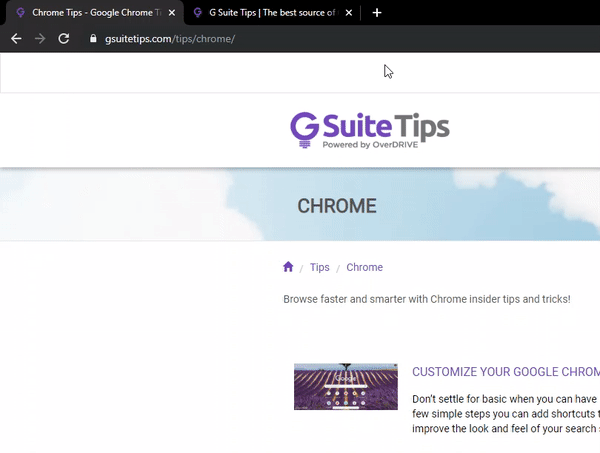Click the G Suite Tips logo

tap(370, 130)
